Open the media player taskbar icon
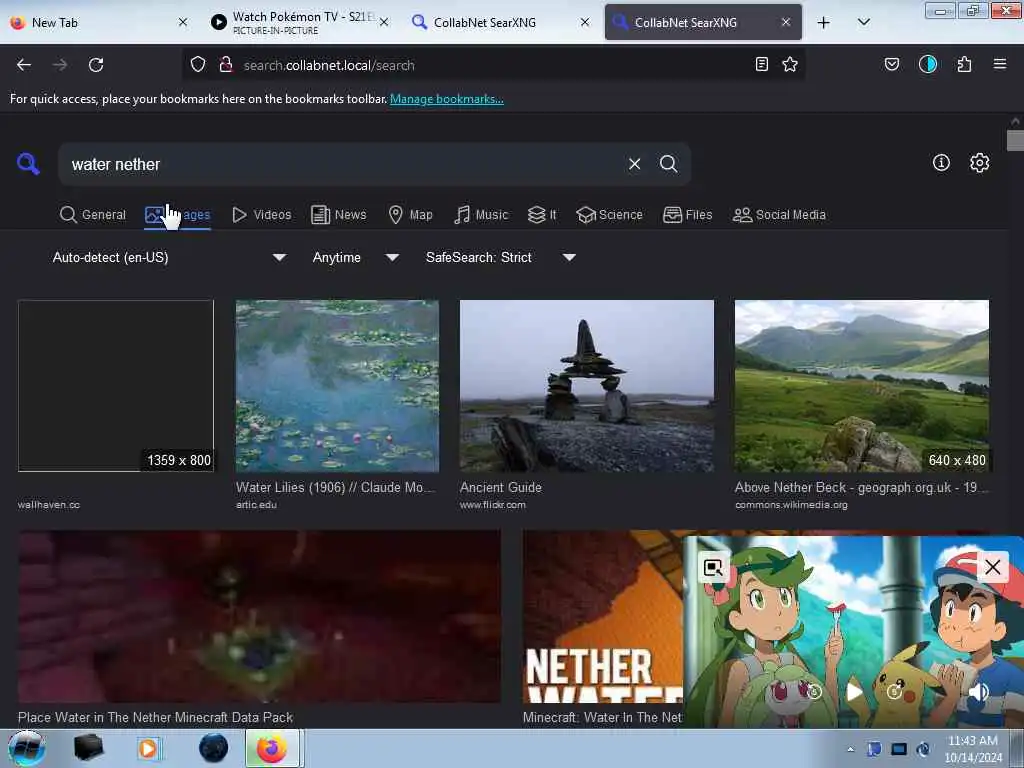 point(148,748)
